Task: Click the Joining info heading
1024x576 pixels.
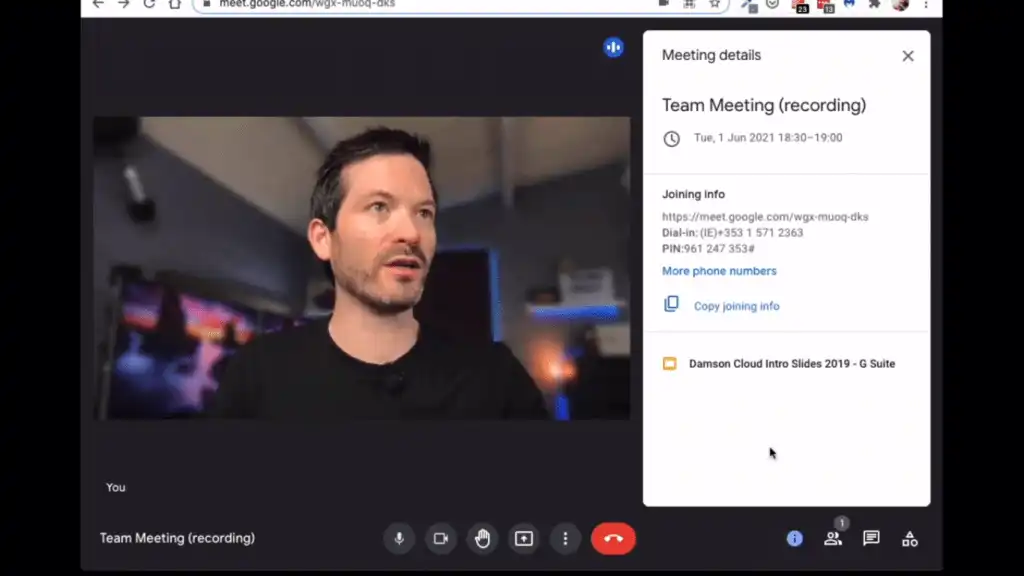Action: point(693,195)
